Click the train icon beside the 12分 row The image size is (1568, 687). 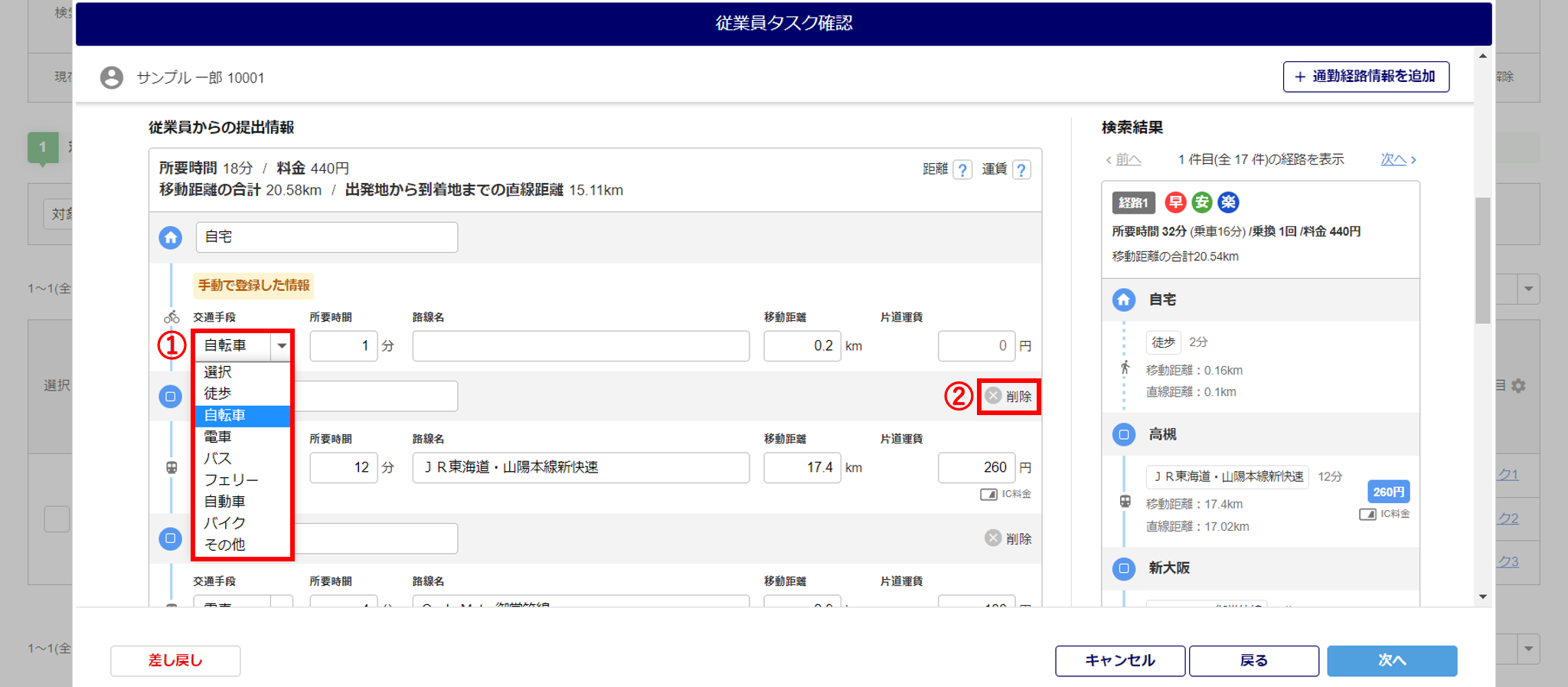point(171,467)
